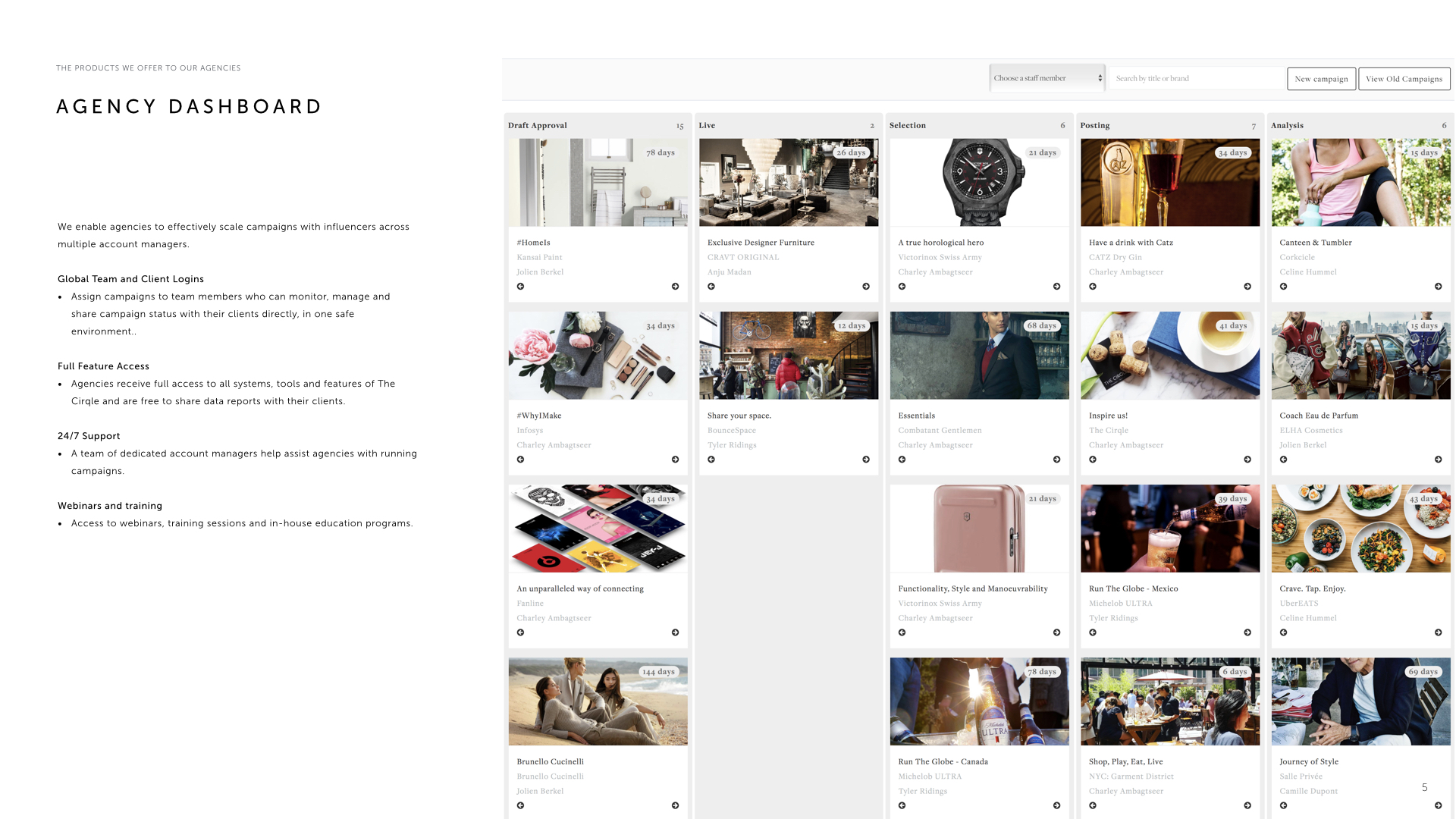Select the Live column header
Screen dimensions: 1456x819
coord(707,125)
